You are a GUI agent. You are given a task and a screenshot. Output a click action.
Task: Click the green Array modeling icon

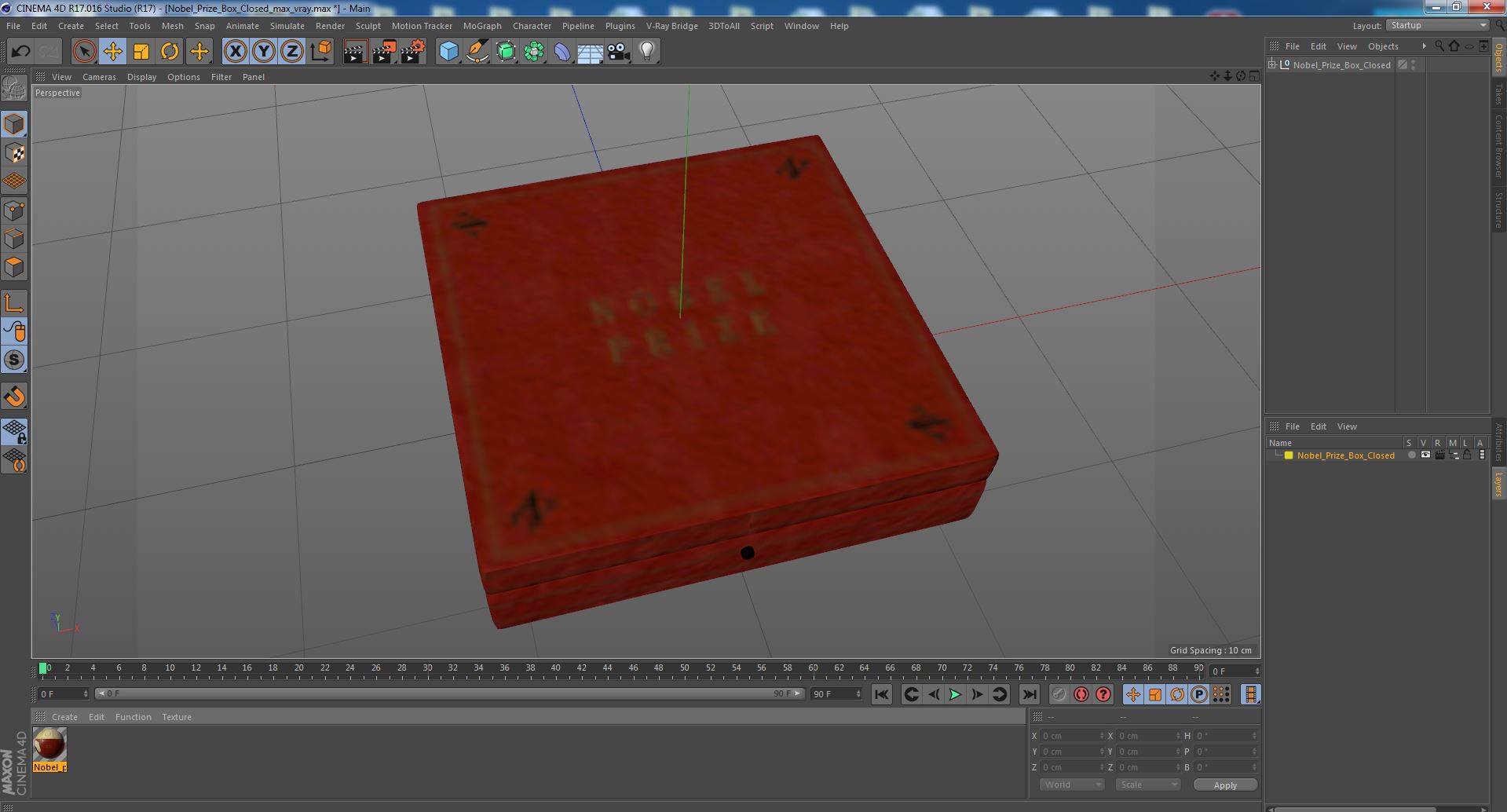pyautogui.click(x=534, y=52)
